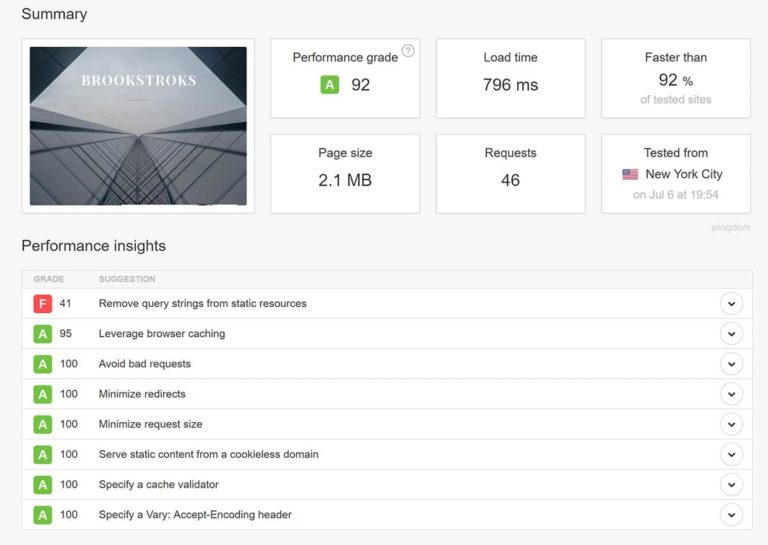This screenshot has height=545, width=768.
Task: Expand the Specify a cache validator row
Action: 731,484
